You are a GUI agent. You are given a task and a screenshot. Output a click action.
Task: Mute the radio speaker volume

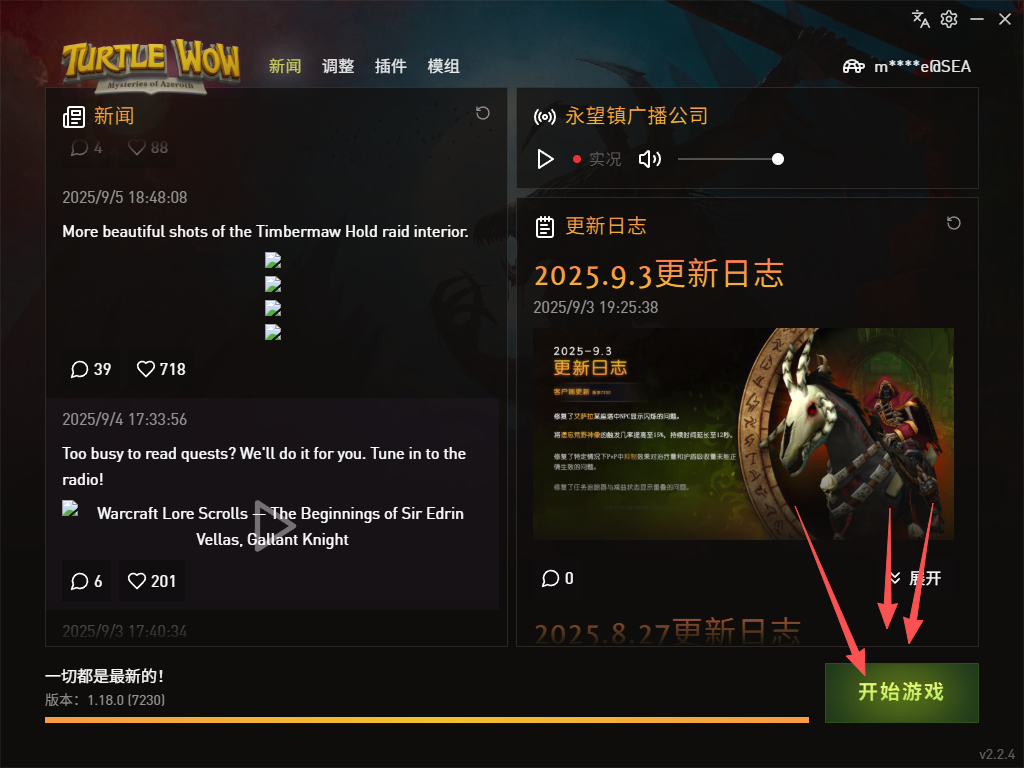coord(649,159)
